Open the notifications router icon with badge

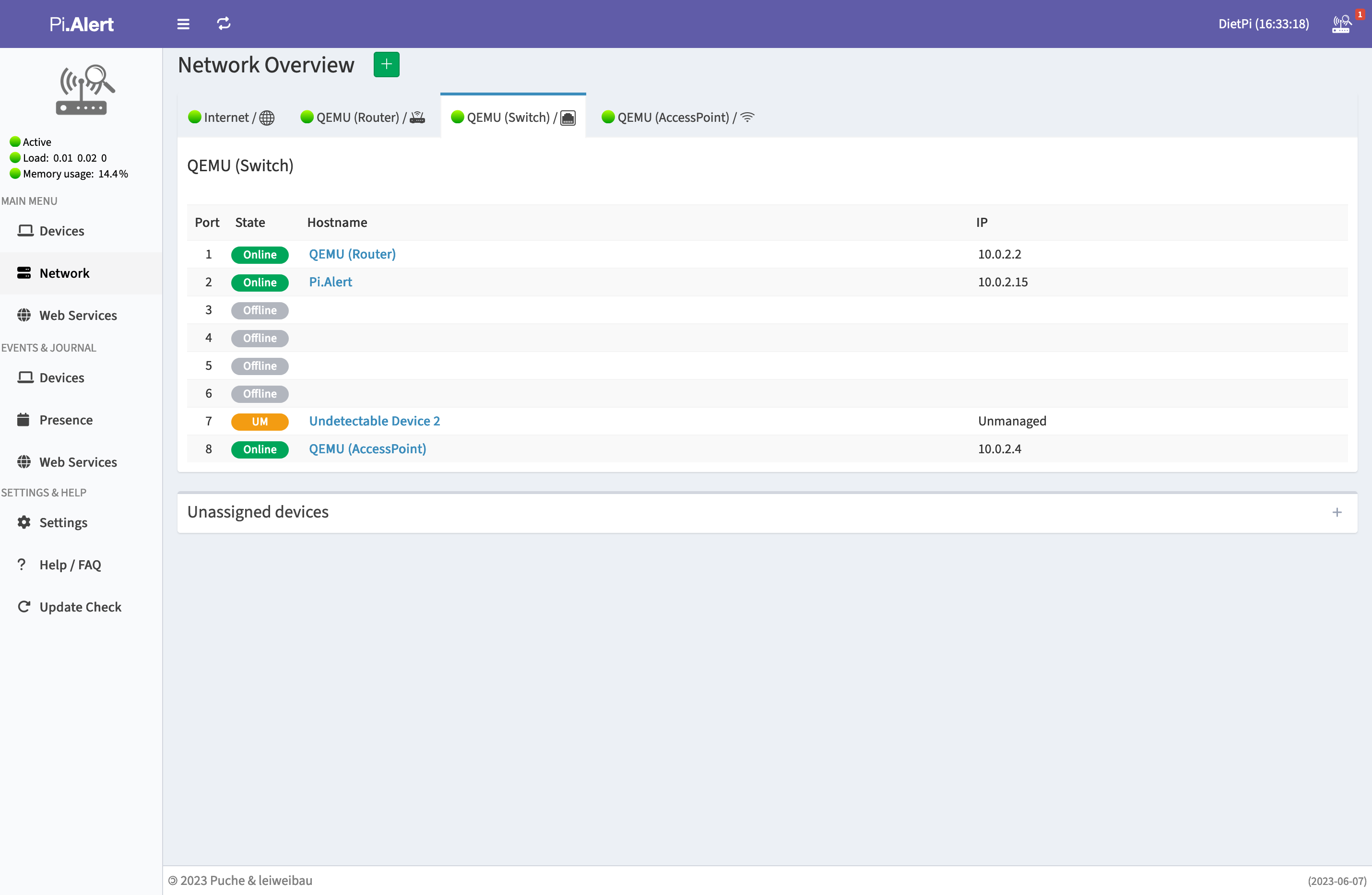1341,24
